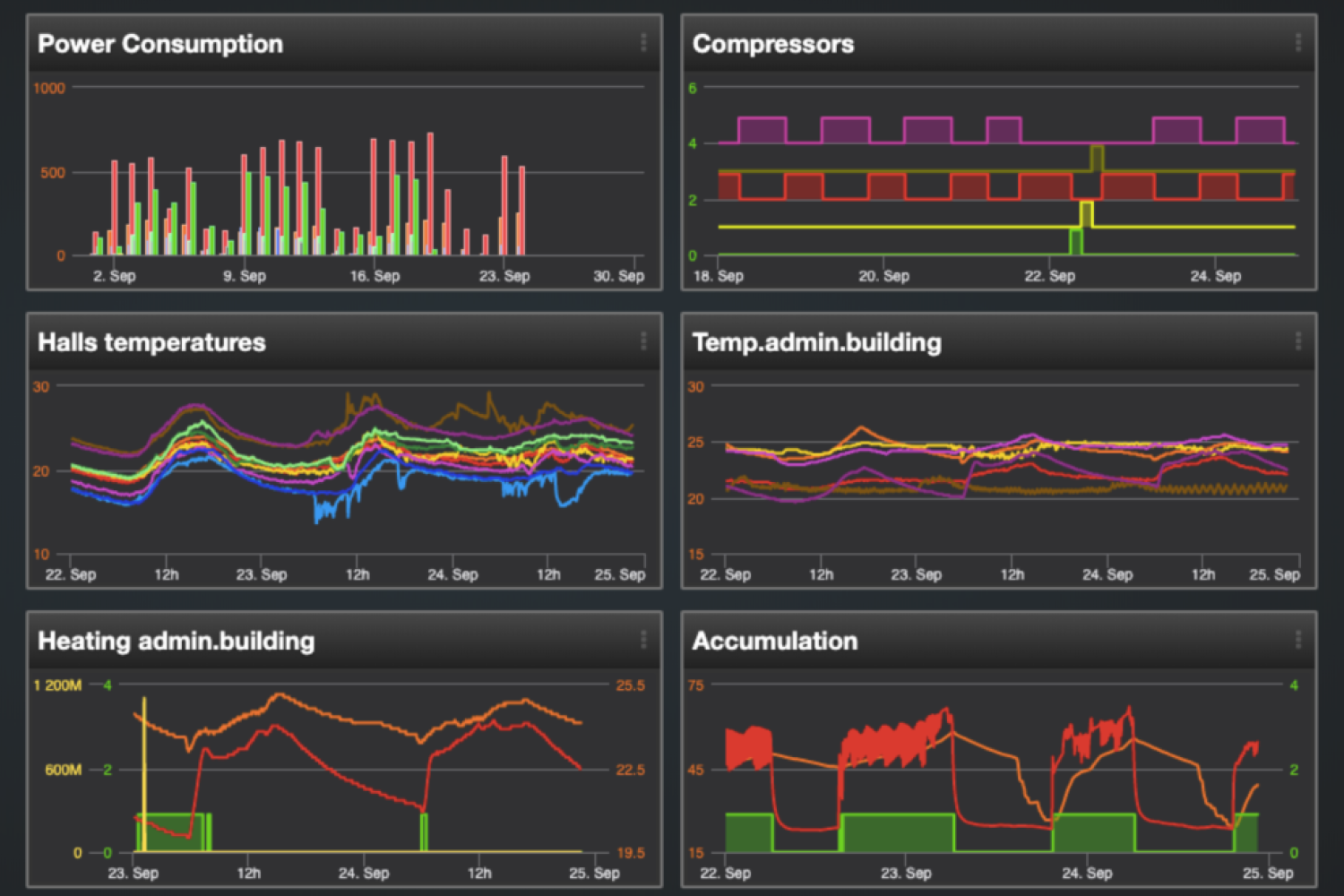Viewport: 1344px width, 896px height.
Task: Click the Heating admin.building panel menu dots
Action: (x=643, y=639)
